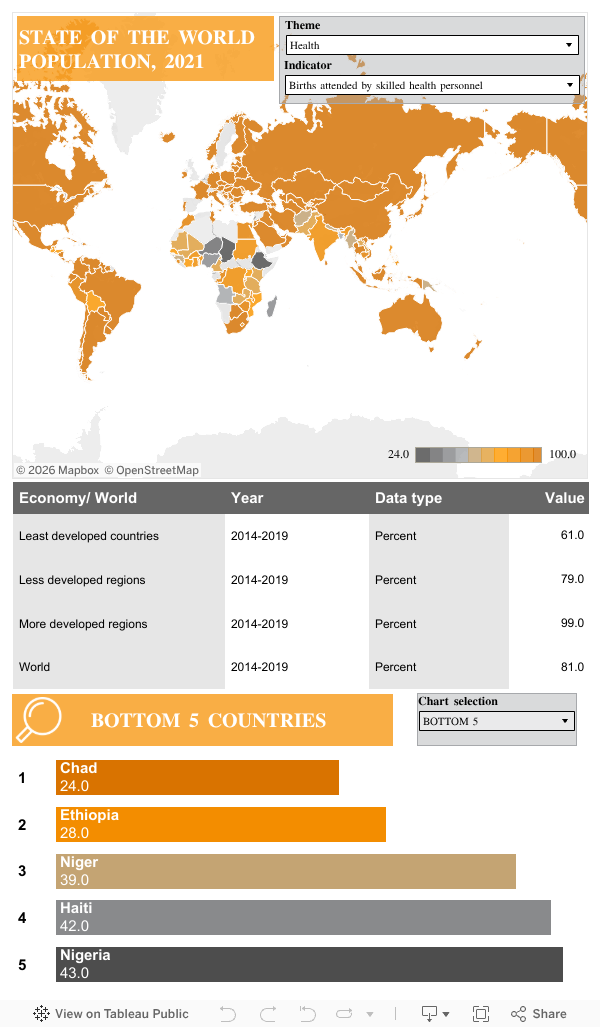Image resolution: width=600 pixels, height=1027 pixels.
Task: Click the Economy/ World column header
Action: pos(78,498)
